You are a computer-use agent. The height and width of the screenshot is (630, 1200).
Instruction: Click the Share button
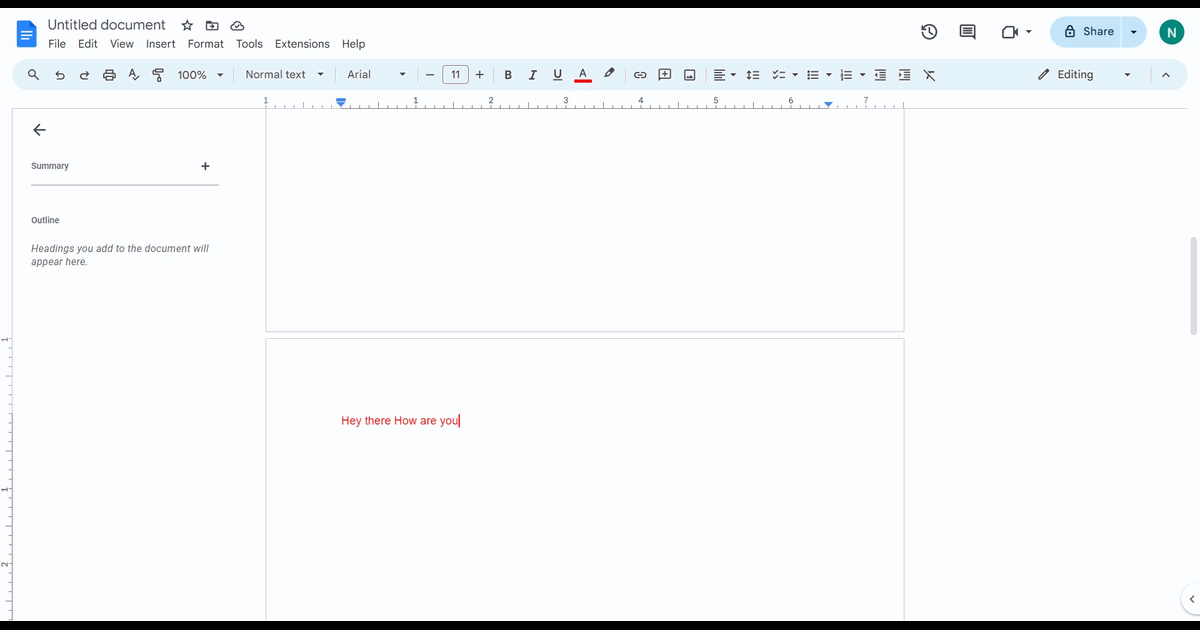1086,32
